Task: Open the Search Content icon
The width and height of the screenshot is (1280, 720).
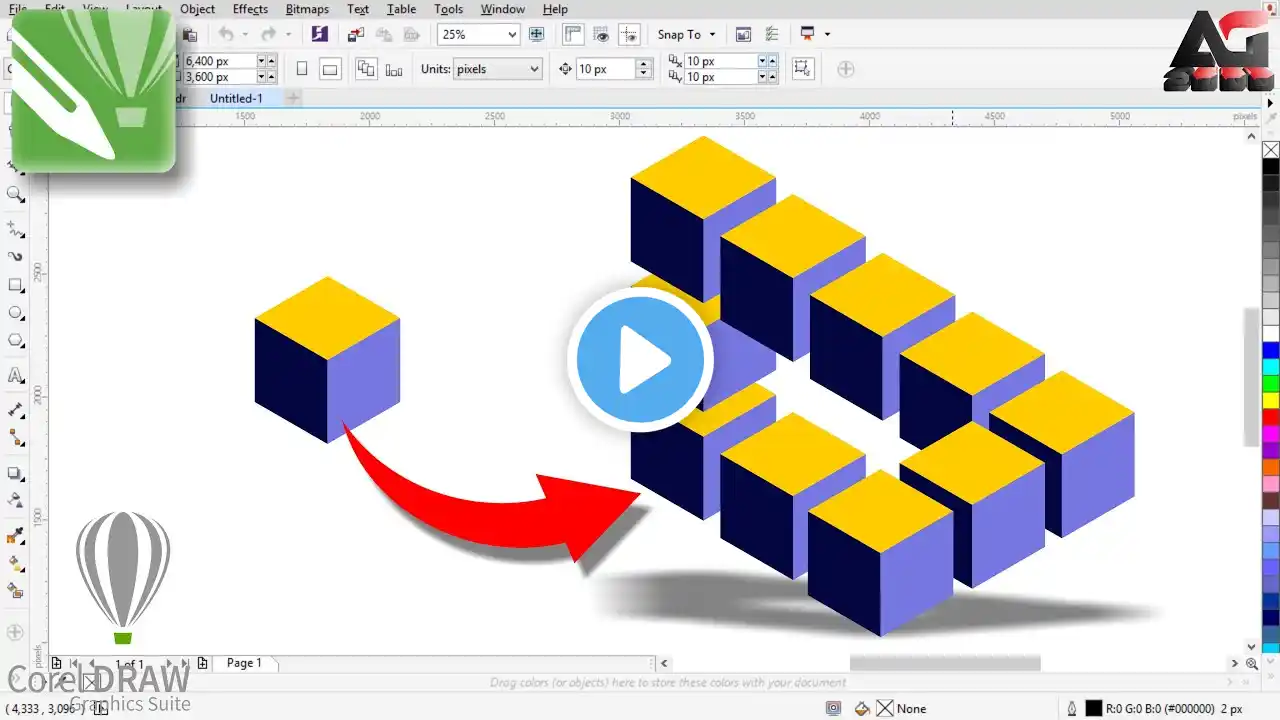Action: [319, 34]
